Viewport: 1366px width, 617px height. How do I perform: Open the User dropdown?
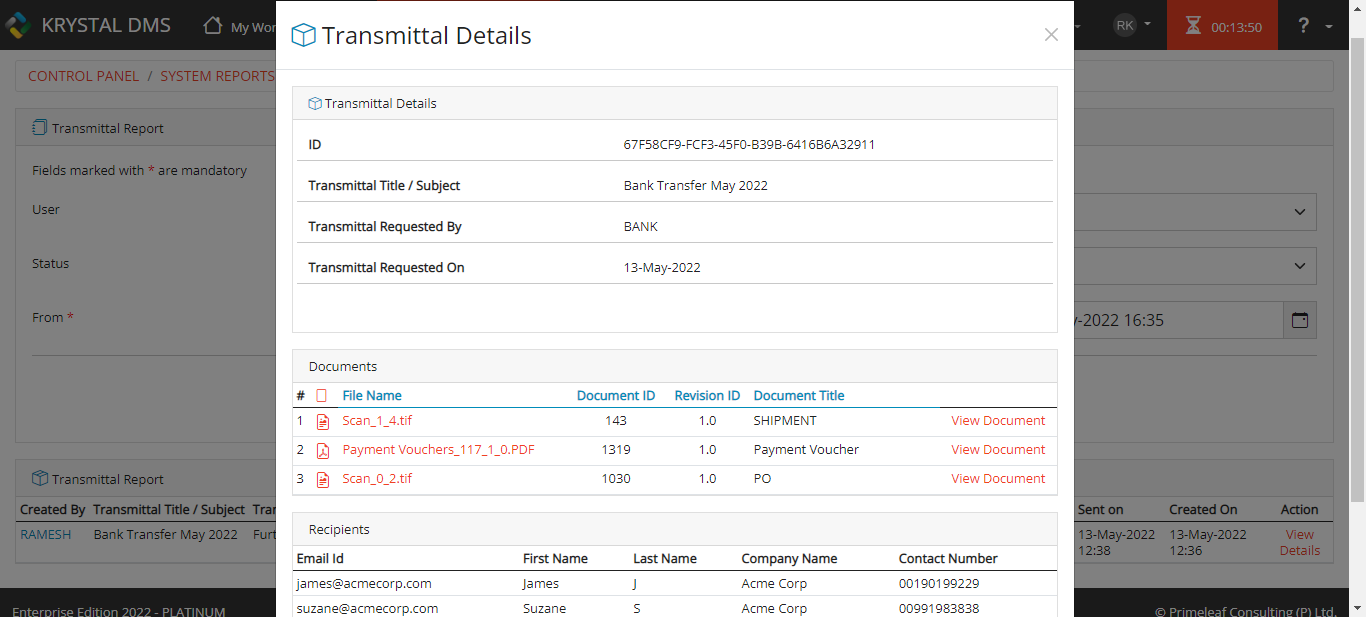pyautogui.click(x=1298, y=212)
